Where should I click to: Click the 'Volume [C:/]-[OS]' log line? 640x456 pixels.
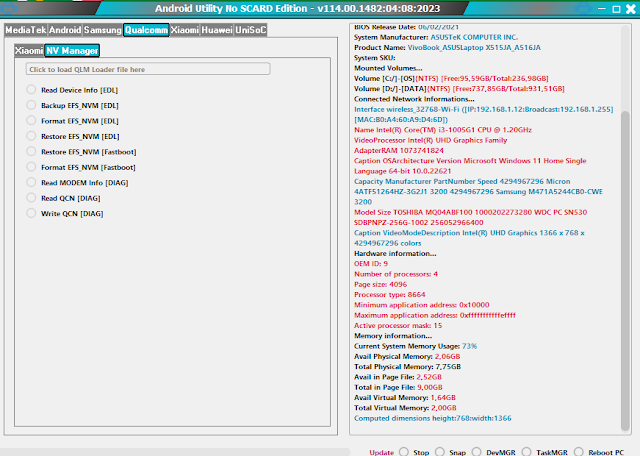[451, 78]
